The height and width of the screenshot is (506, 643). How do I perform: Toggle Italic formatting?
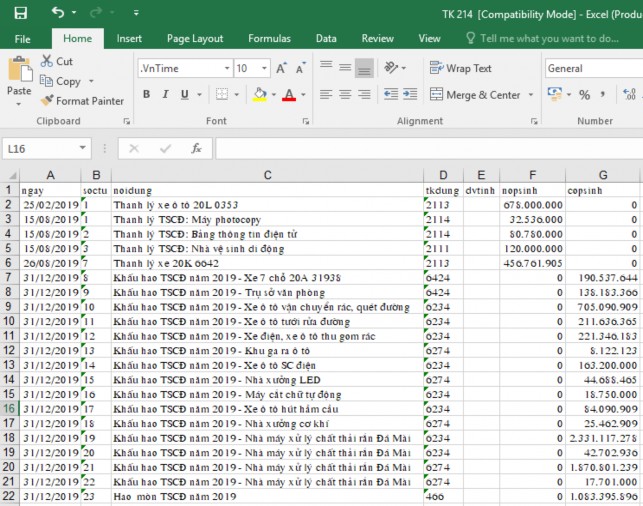pos(167,95)
